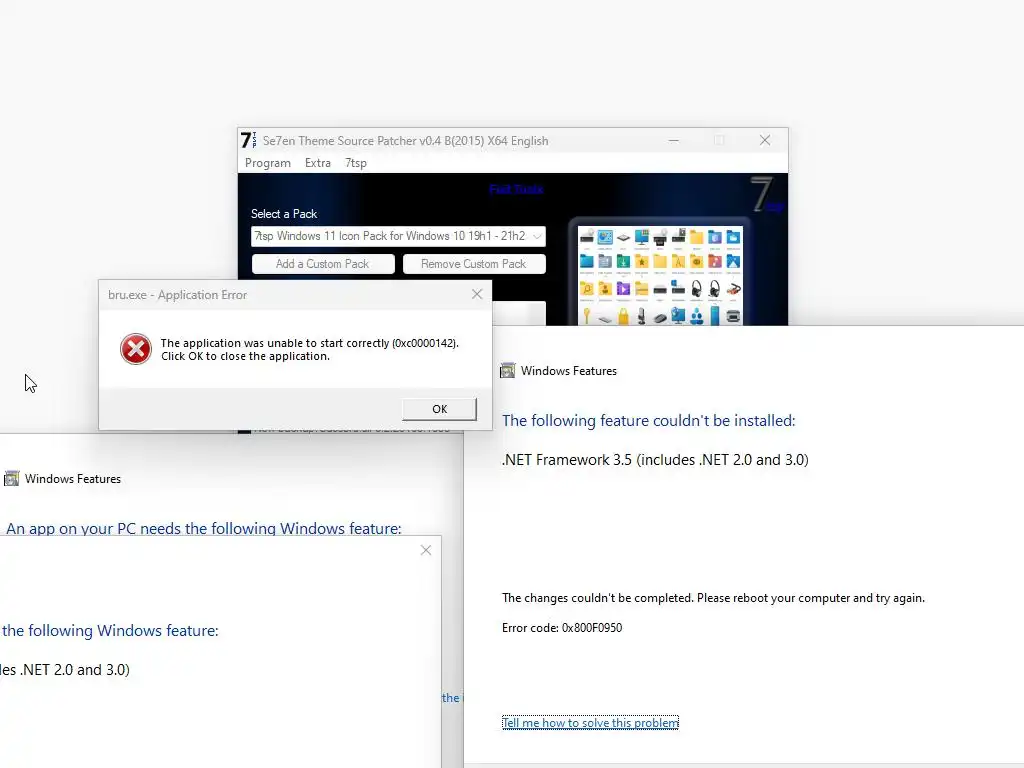Open the Program menu in 7tsp

[x=268, y=163]
